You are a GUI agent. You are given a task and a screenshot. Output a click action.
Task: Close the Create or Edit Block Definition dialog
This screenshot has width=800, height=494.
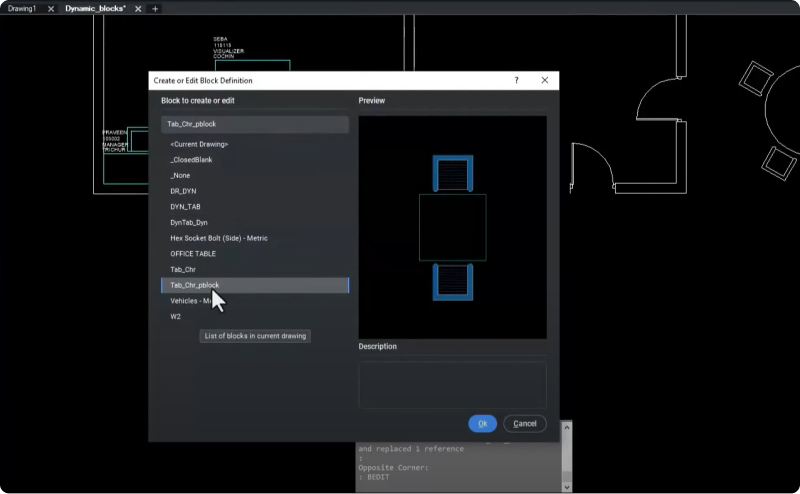click(x=544, y=80)
